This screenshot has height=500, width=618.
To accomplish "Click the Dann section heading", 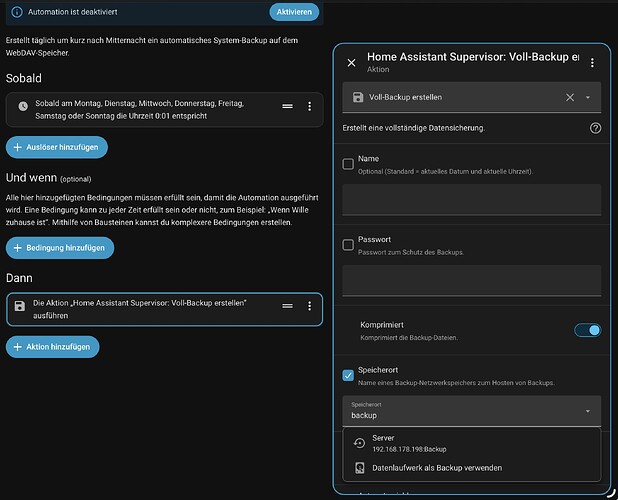I will pos(19,278).
